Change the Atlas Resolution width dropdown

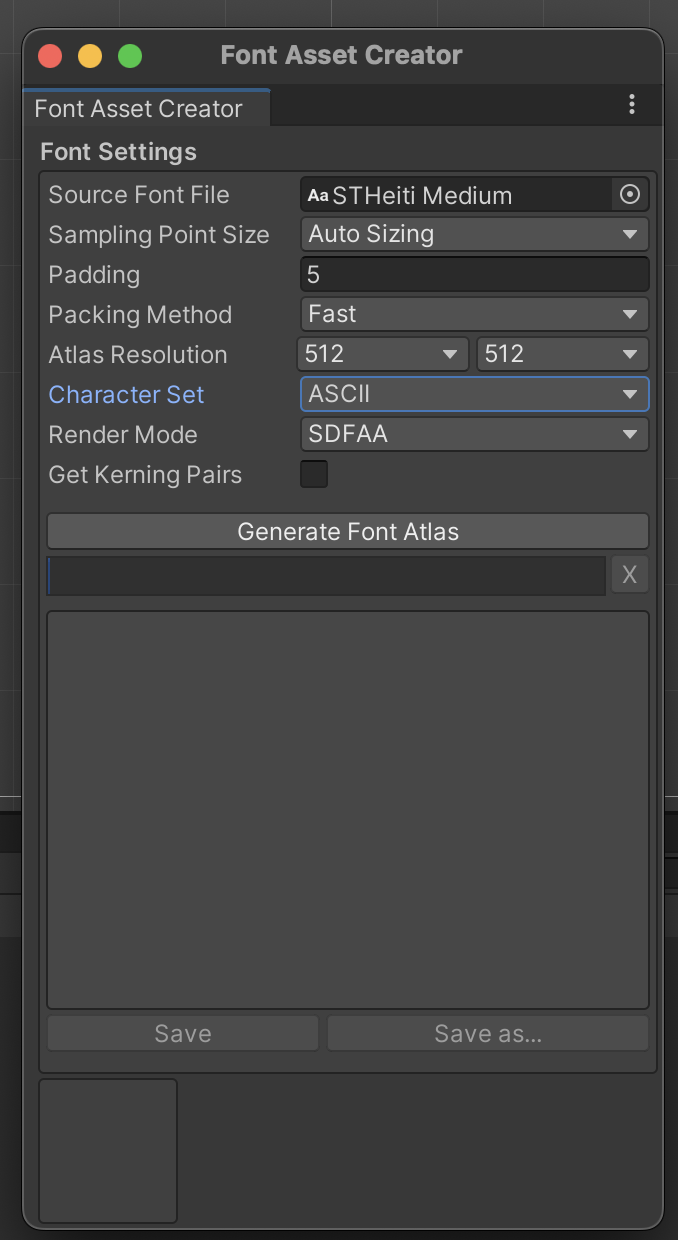click(383, 355)
